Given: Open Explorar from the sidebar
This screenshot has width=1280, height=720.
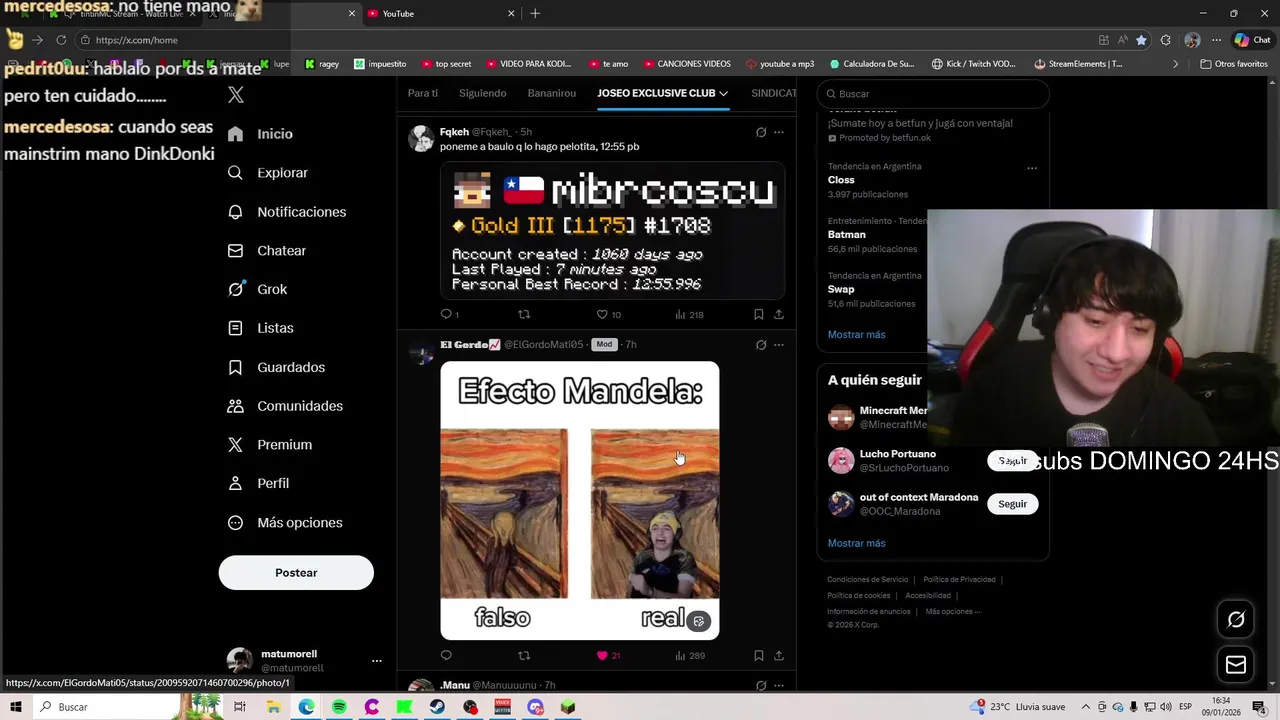Looking at the screenshot, I should coord(267,173).
